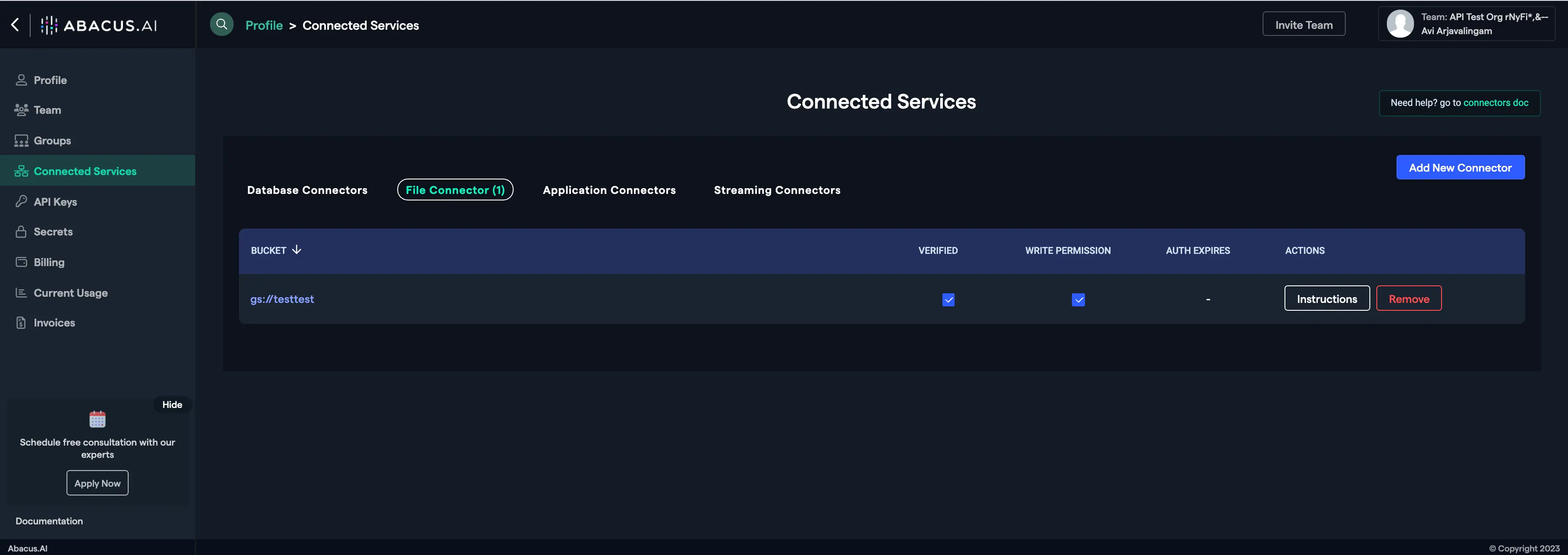The image size is (1568, 555).
Task: Click the Team people icon
Action: pyautogui.click(x=21, y=110)
